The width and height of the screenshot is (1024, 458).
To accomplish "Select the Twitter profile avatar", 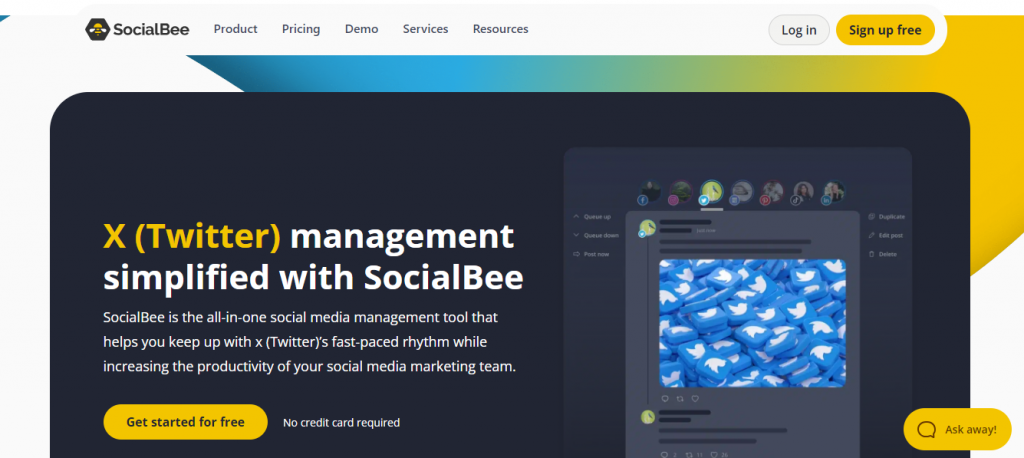I will point(712,192).
